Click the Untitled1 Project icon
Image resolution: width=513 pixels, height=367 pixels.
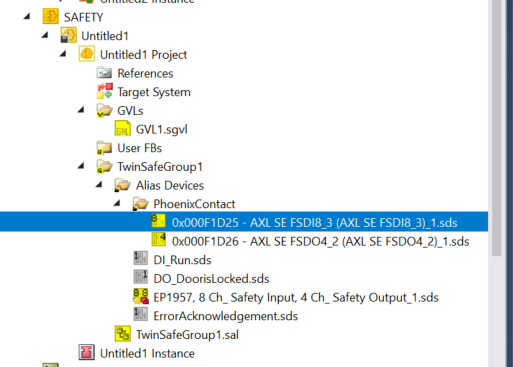pyautogui.click(x=87, y=54)
